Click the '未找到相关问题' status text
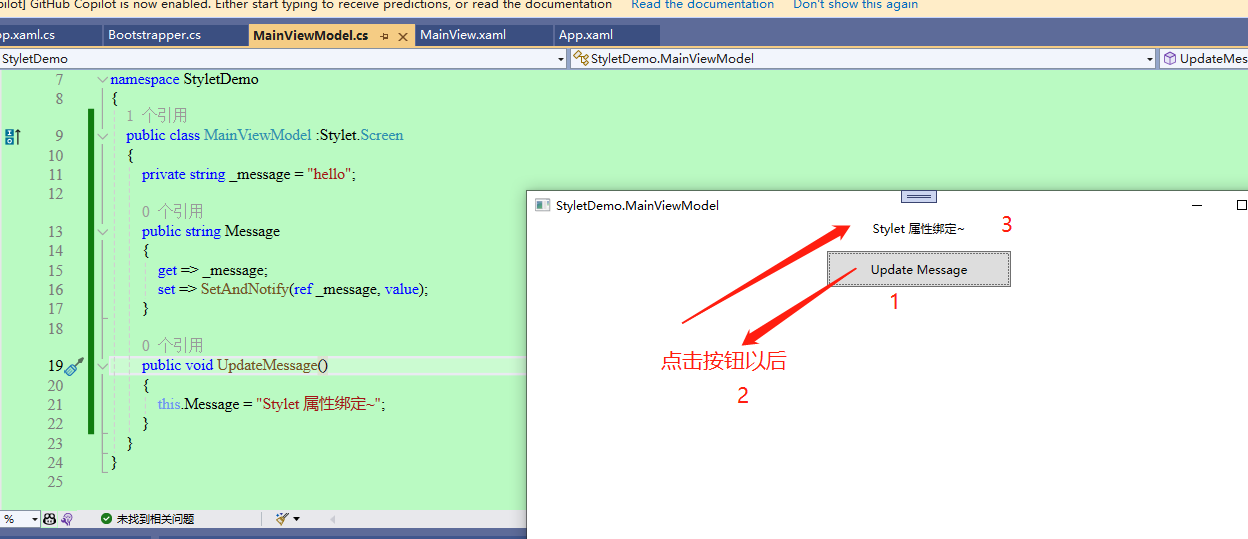This screenshot has height=539, width=1248. pyautogui.click(x=155, y=519)
